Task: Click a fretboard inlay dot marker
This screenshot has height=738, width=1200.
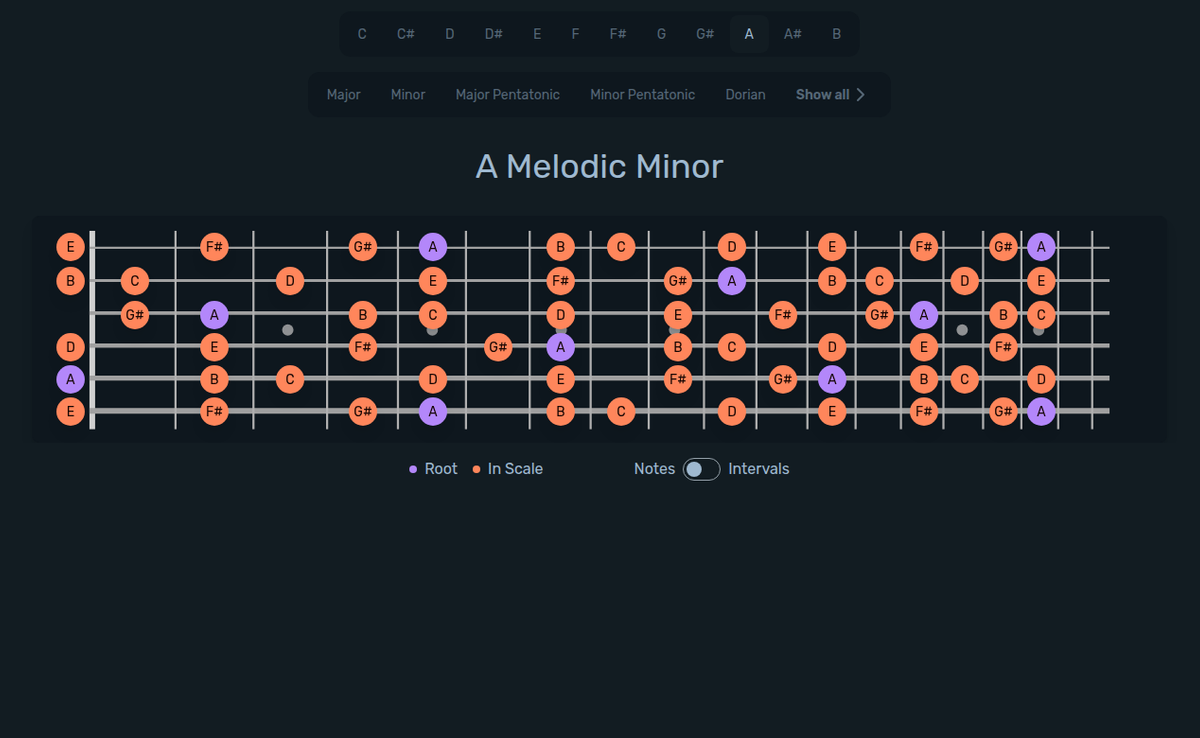Action: (287, 328)
